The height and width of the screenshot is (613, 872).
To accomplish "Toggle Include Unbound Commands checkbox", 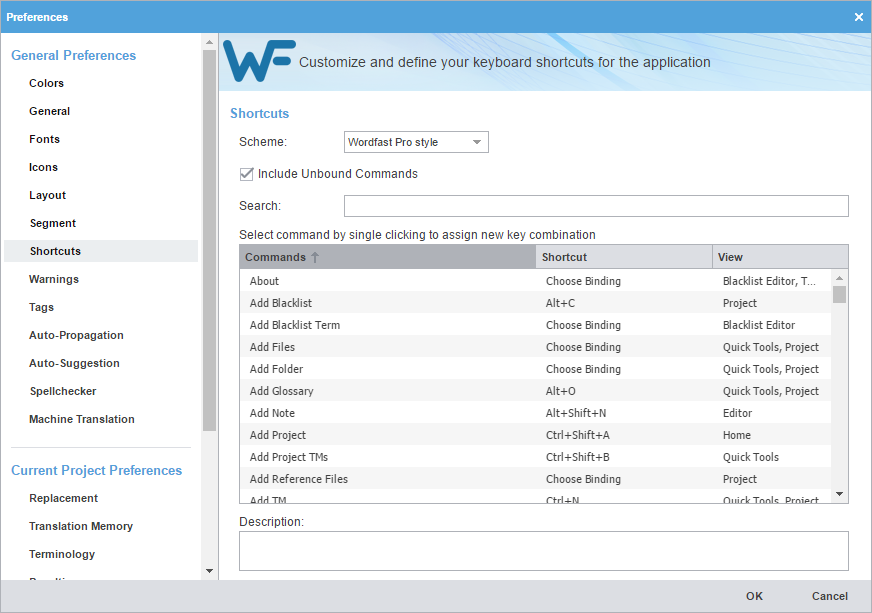I will pyautogui.click(x=246, y=174).
